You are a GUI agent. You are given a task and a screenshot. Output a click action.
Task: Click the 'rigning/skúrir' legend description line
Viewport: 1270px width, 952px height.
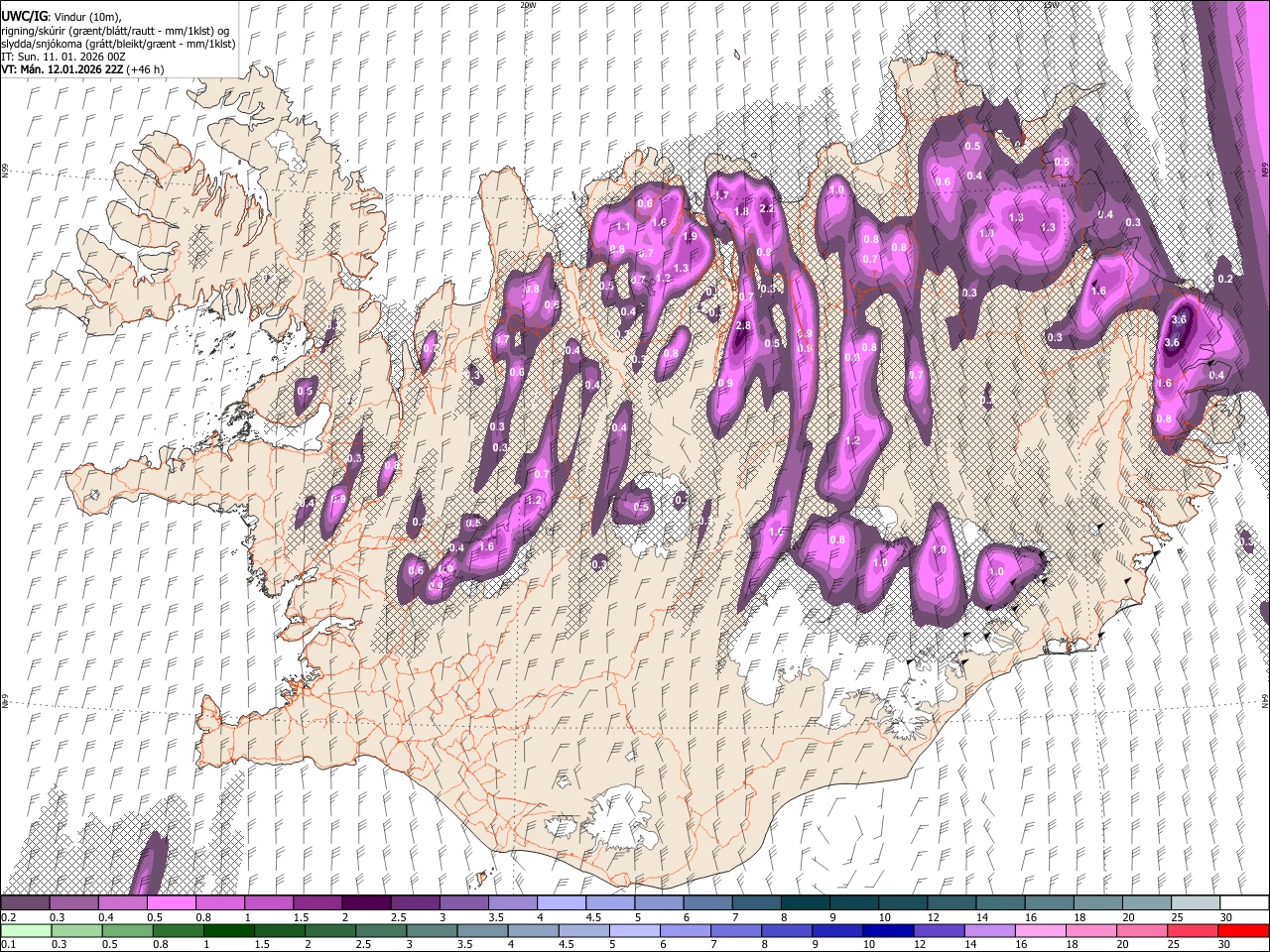coord(115,31)
